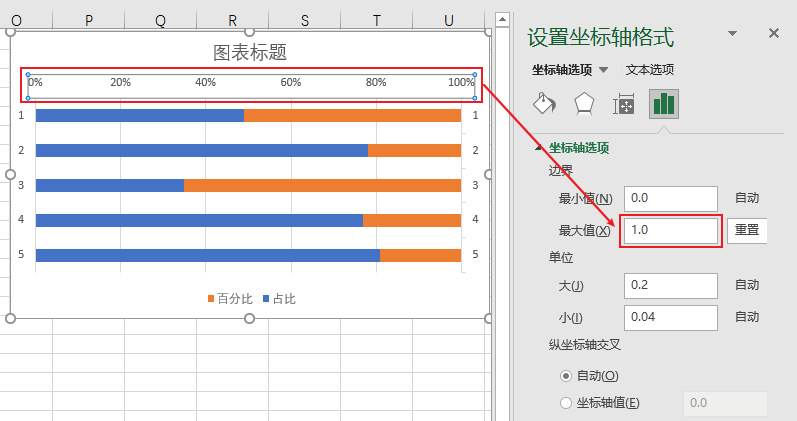Close the 设置坐标轴格式 pane
Screen dimensions: 797x421
point(774,34)
